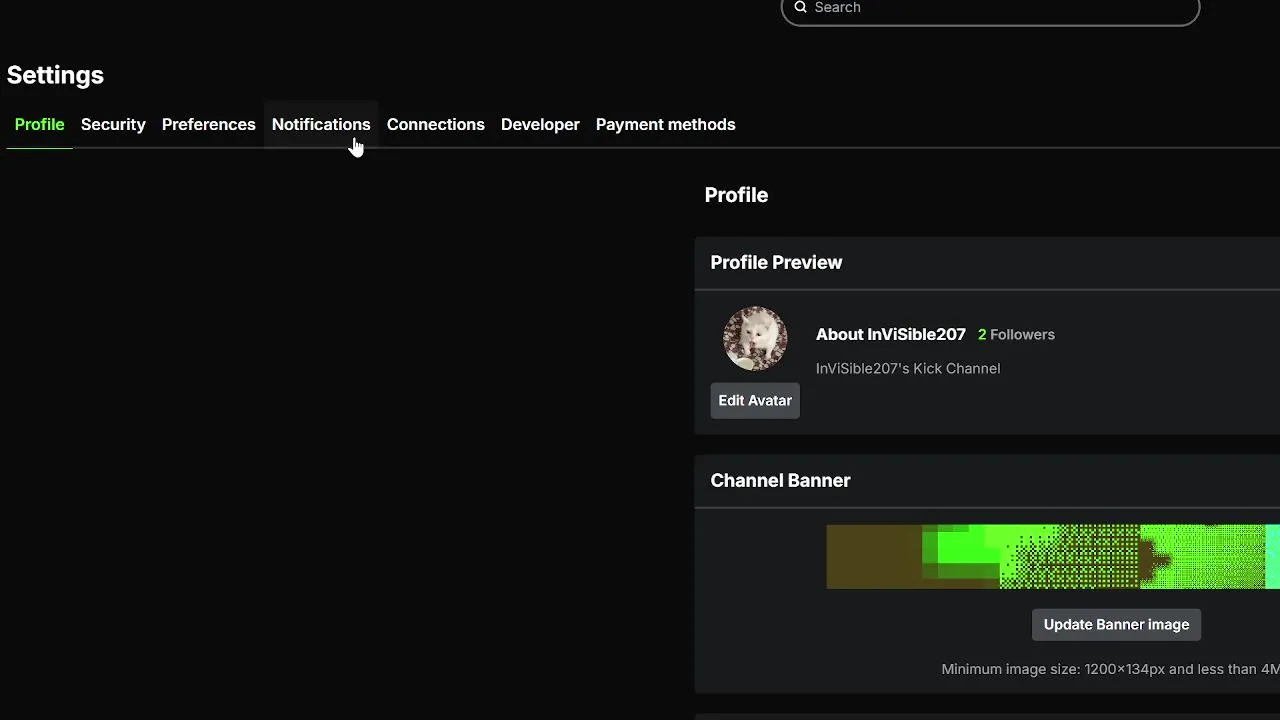Click the Profile Preview heading

click(x=776, y=262)
